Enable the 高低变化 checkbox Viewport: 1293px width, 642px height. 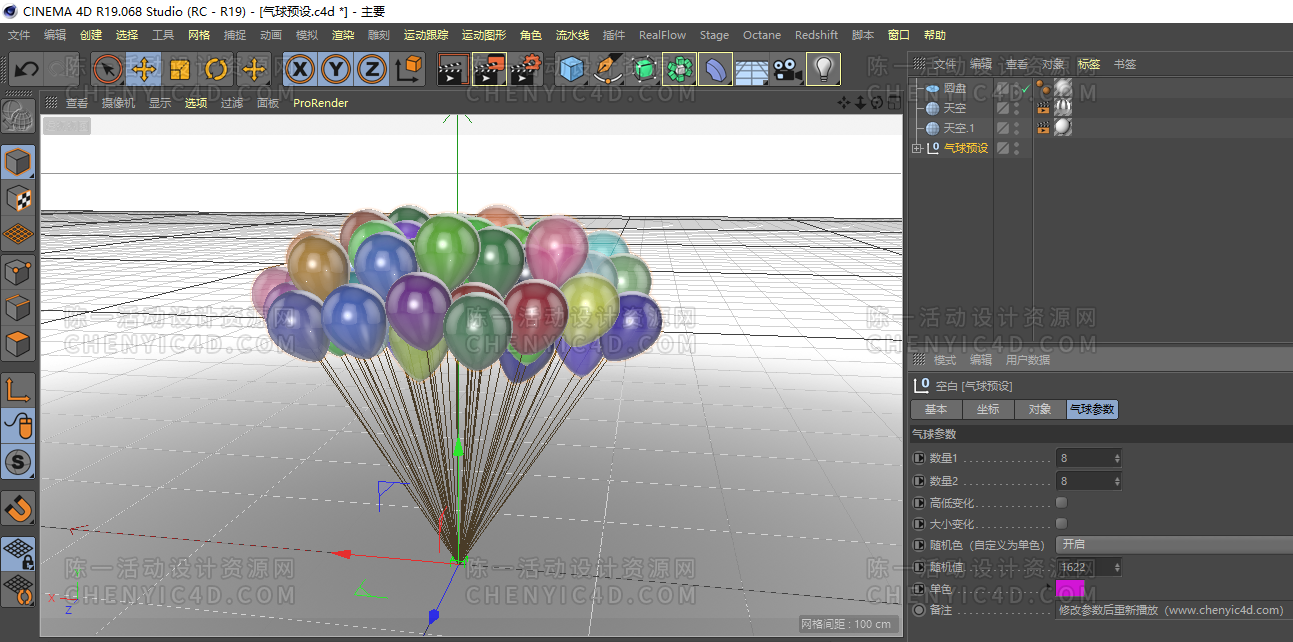(x=1061, y=503)
